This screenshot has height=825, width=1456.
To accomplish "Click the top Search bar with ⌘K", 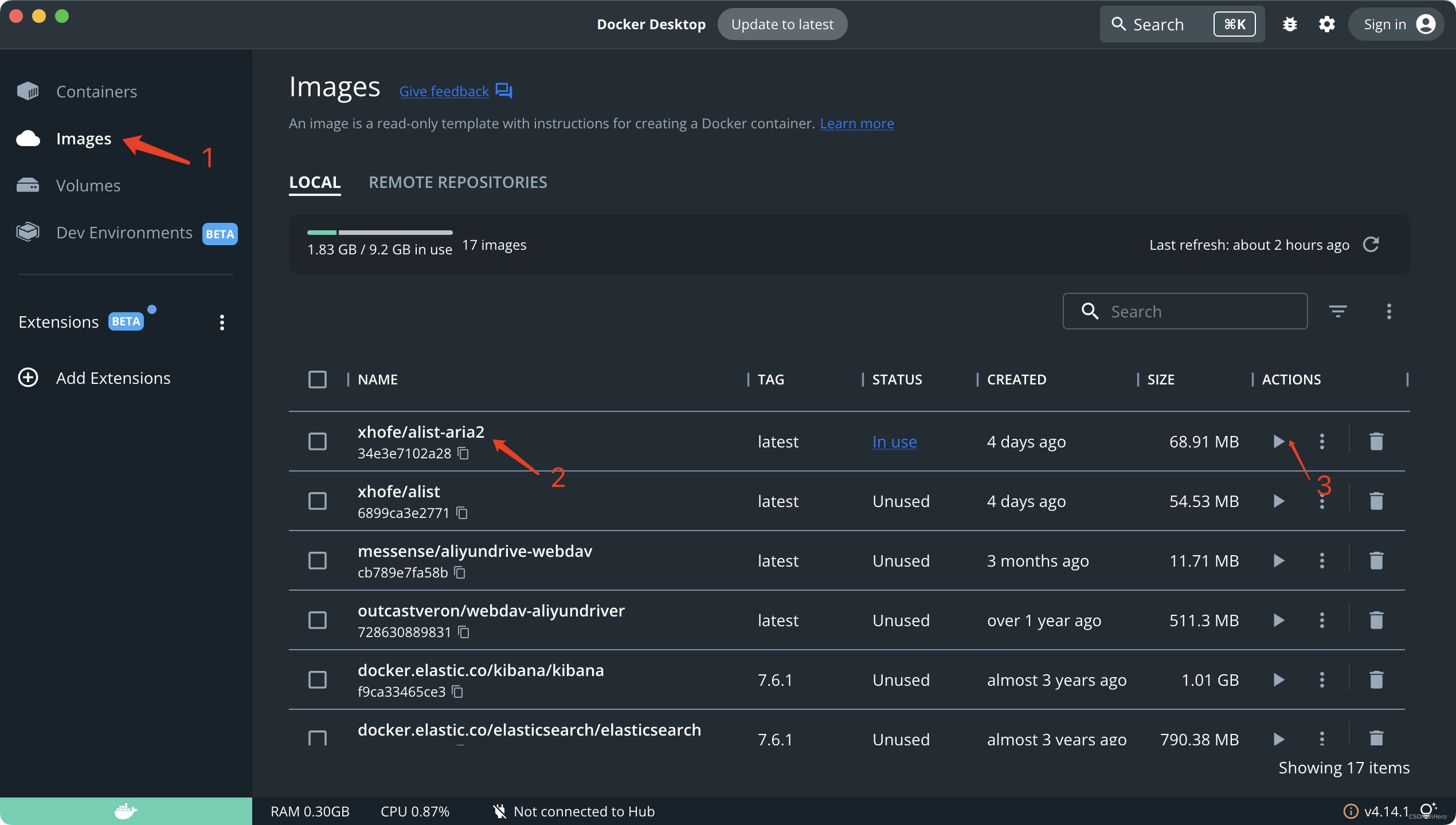I will pos(1182,24).
